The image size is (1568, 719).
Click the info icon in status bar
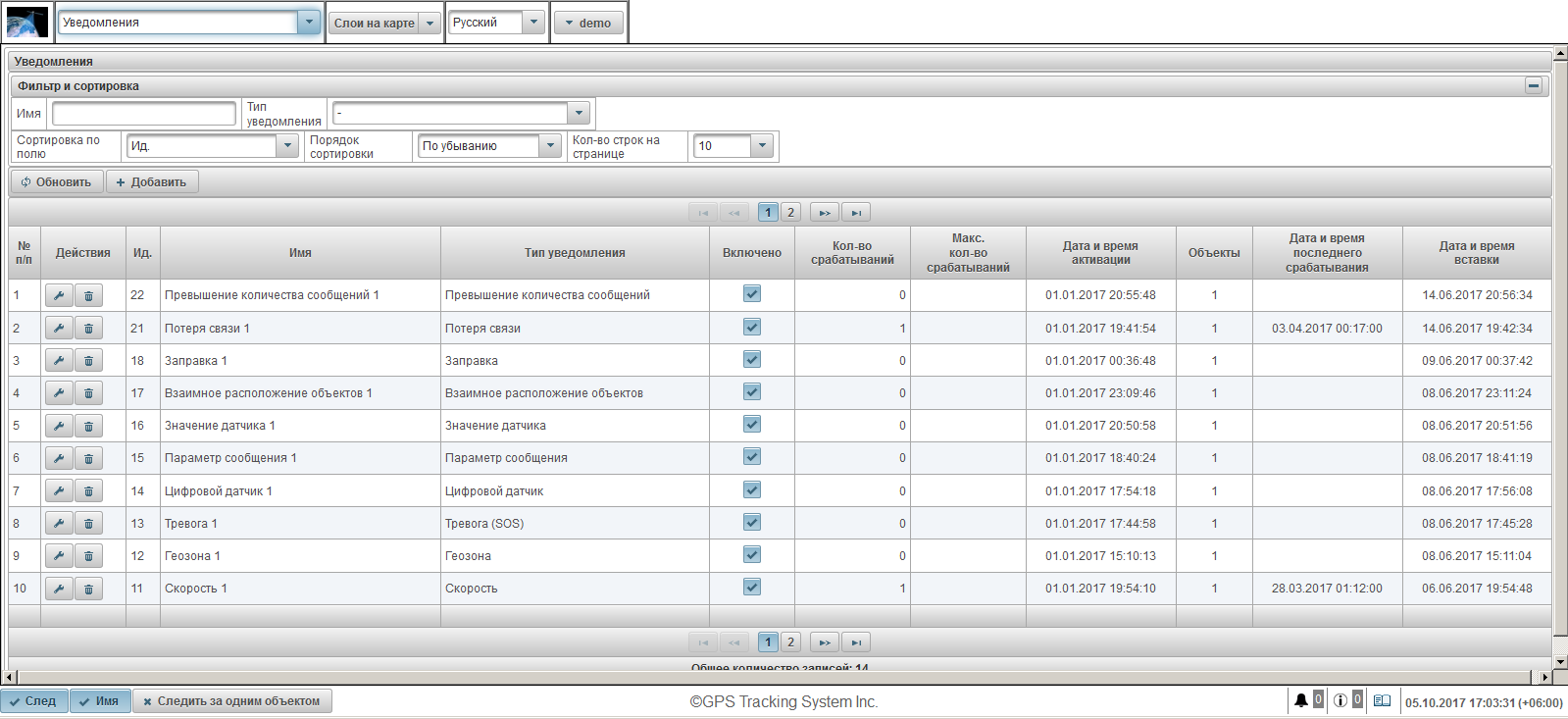pos(1340,700)
